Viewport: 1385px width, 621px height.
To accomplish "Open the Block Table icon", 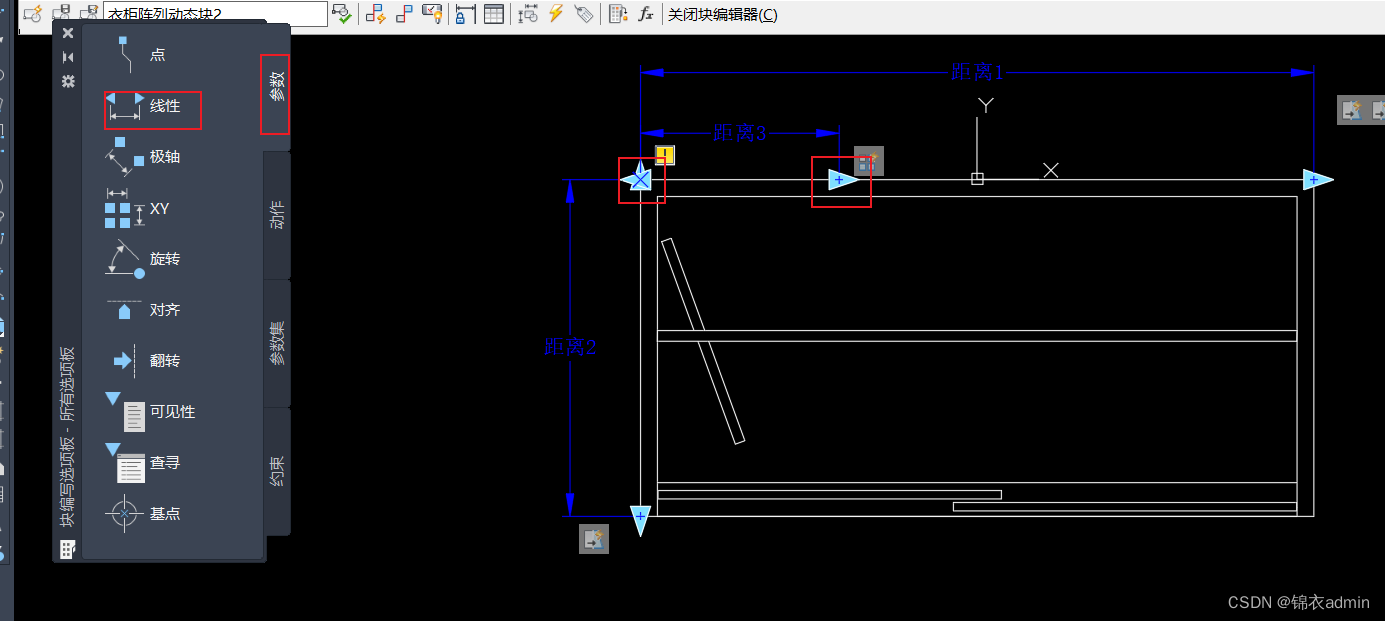I will point(493,14).
